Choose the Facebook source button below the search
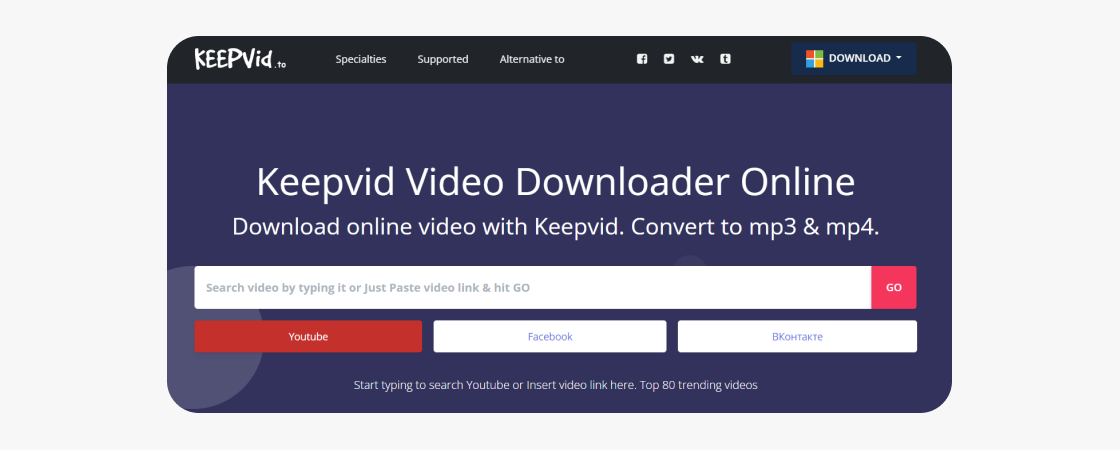Viewport: 1120px width, 450px height. tap(550, 337)
